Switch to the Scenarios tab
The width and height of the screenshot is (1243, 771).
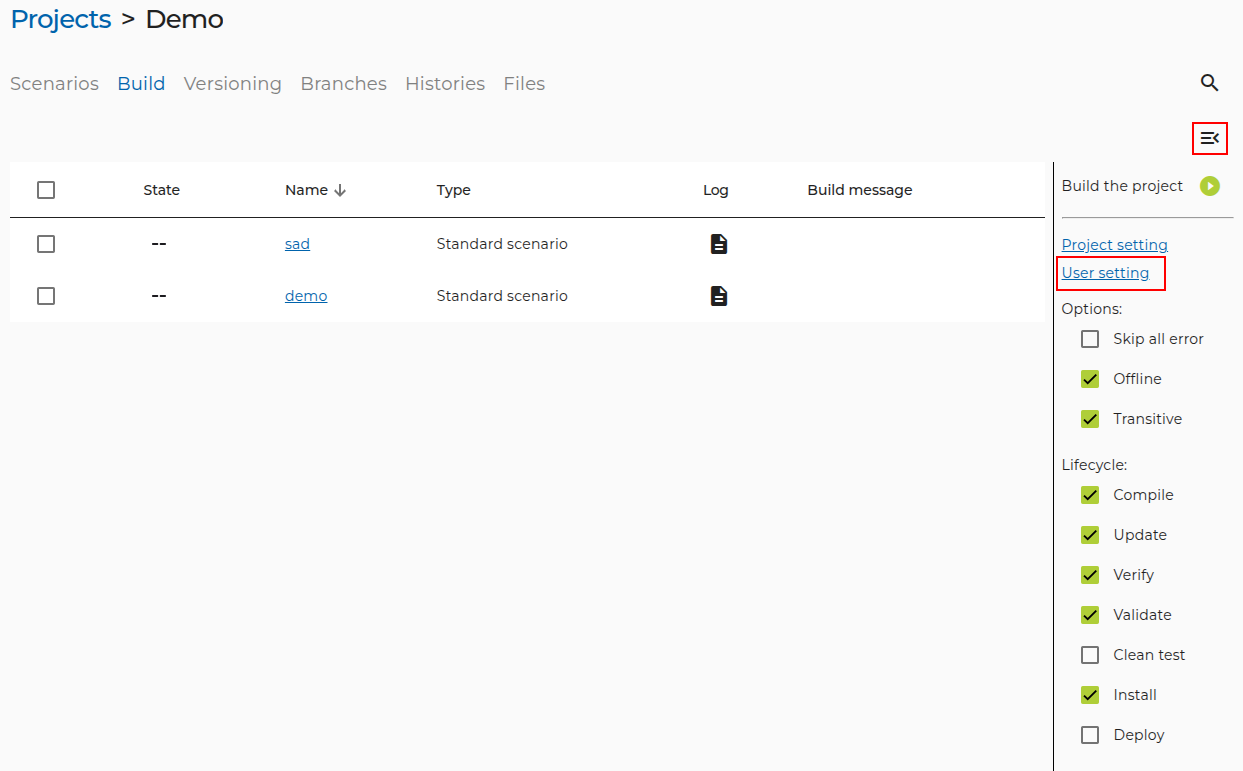54,84
